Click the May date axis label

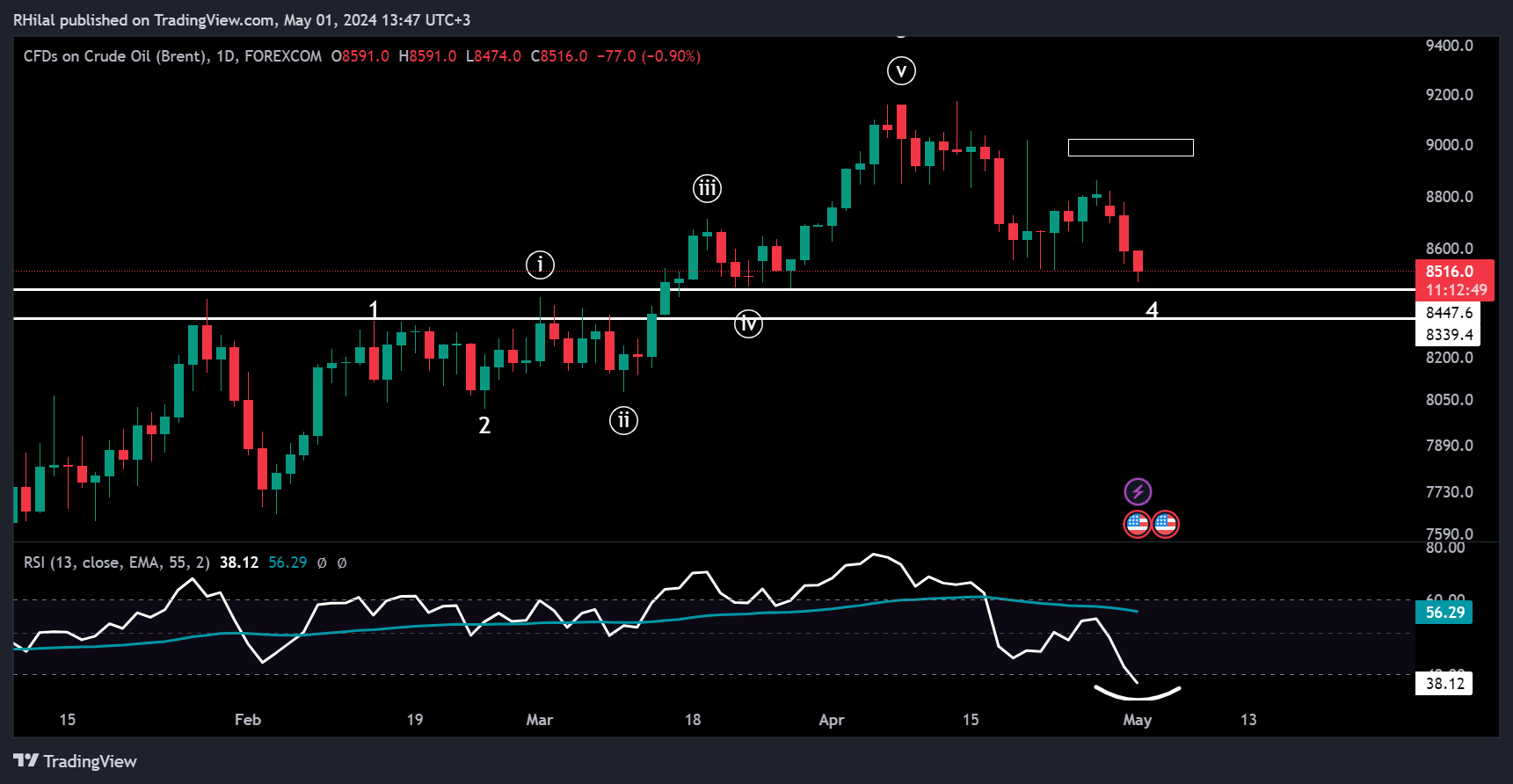1138,720
